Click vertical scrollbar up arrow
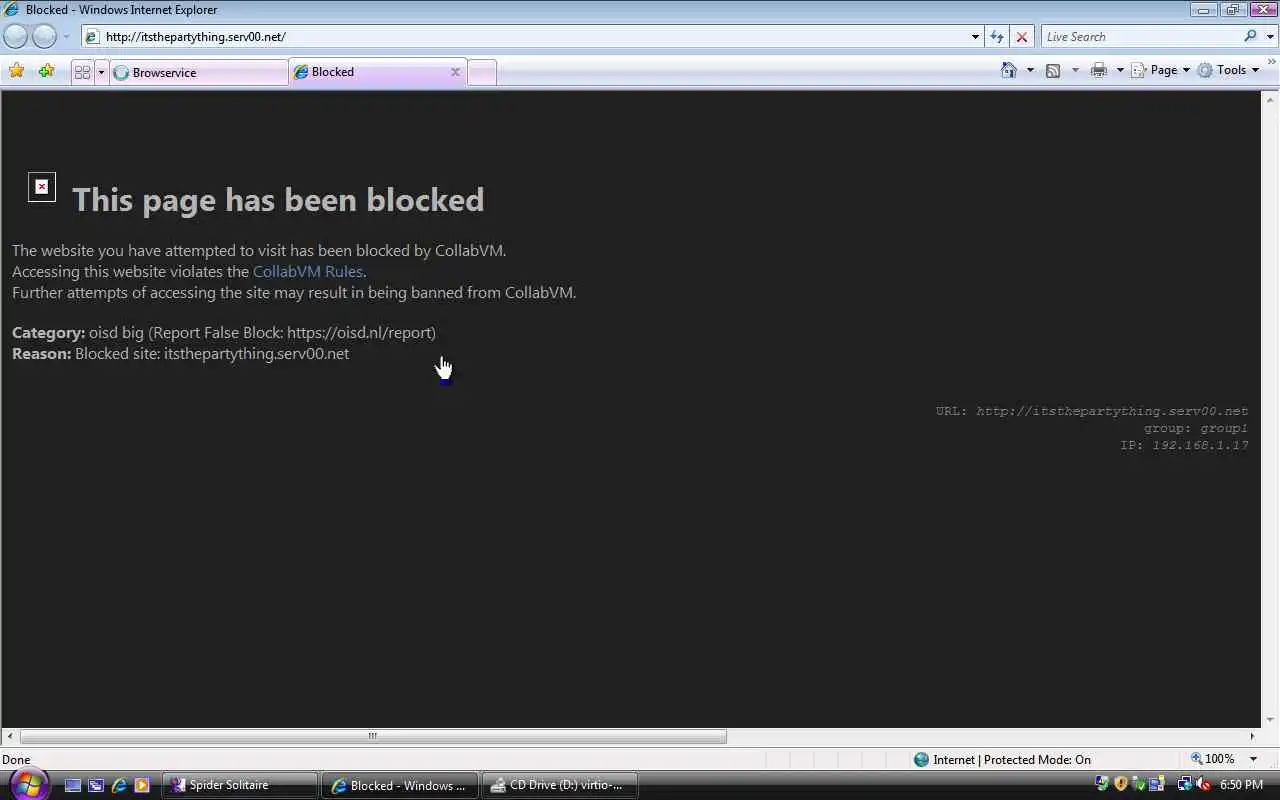Screen dimensions: 1280x800 click(x=1271, y=99)
